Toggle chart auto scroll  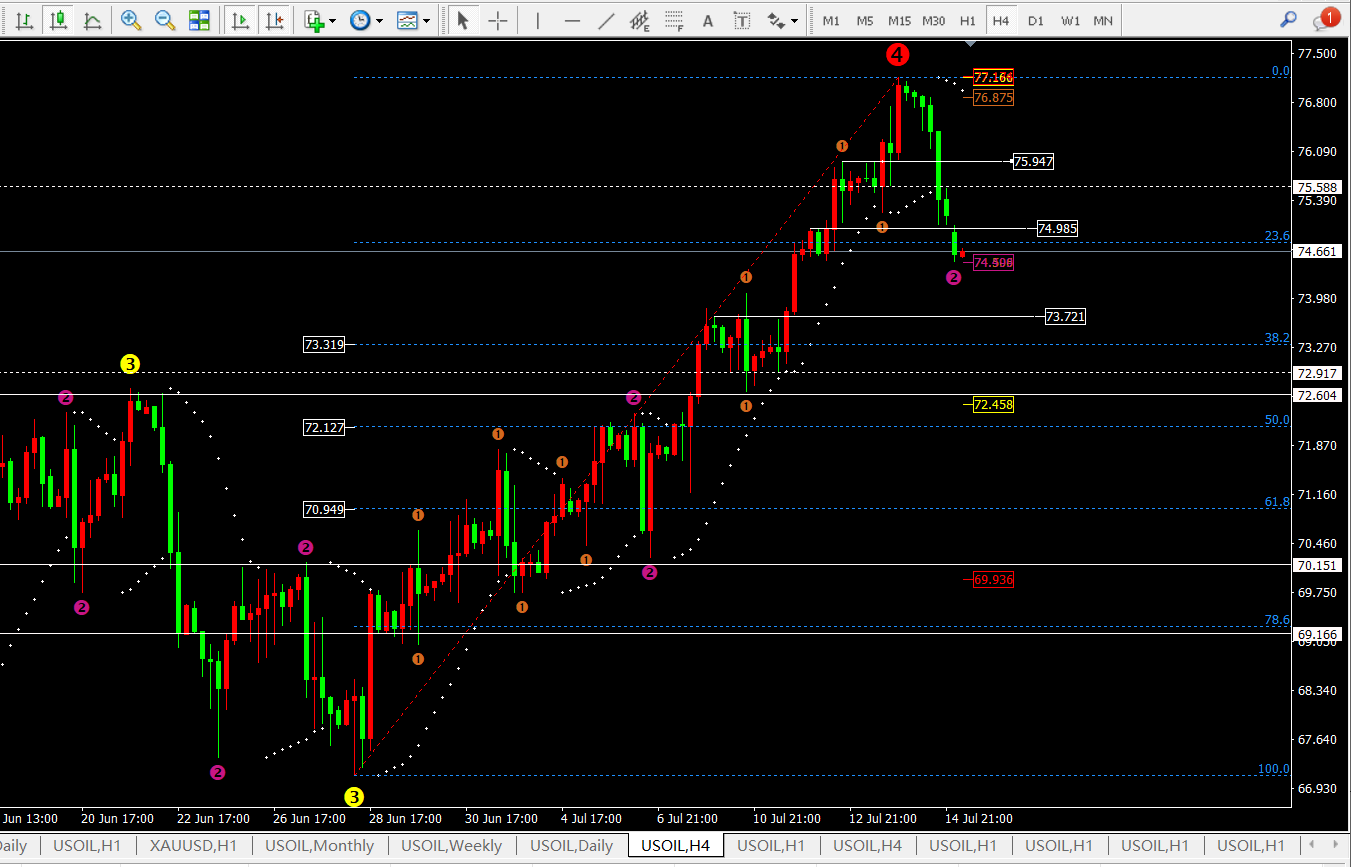(x=240, y=20)
